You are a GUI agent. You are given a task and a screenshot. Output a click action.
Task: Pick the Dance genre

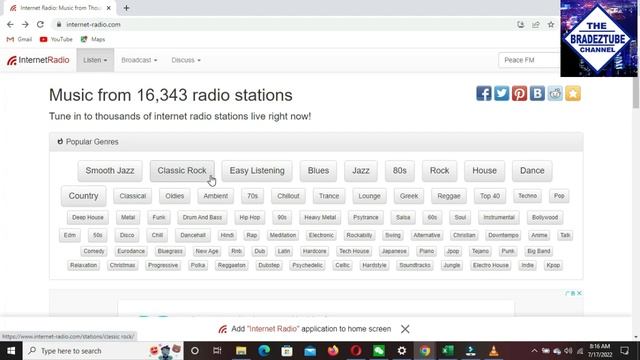tap(532, 171)
